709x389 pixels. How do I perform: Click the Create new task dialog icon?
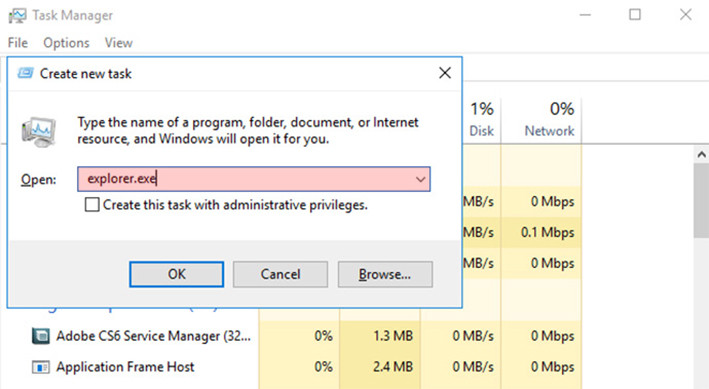tap(25, 73)
